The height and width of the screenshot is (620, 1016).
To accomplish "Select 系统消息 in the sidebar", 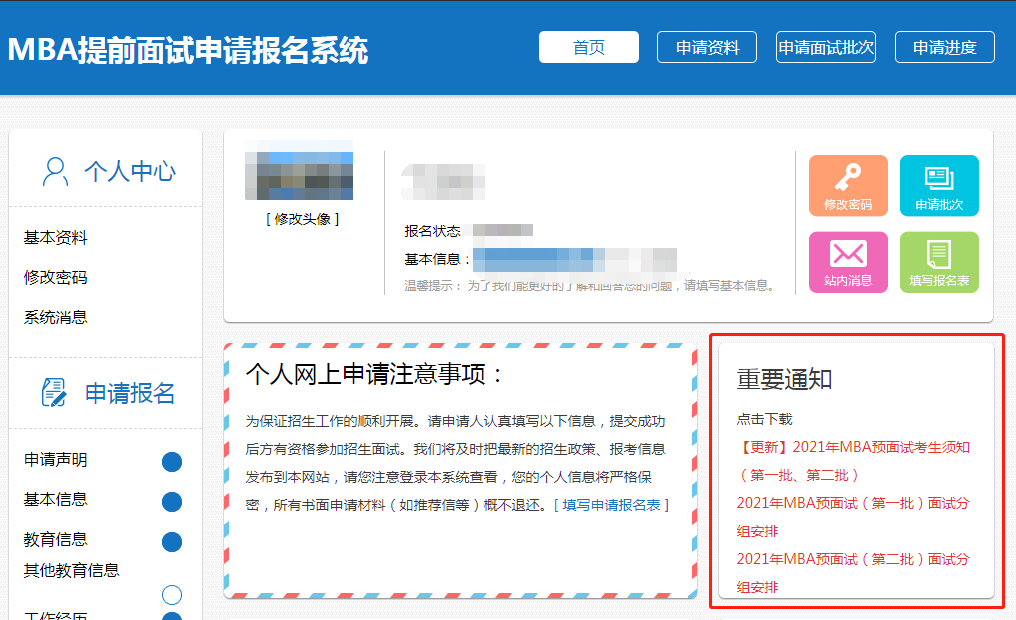I will (56, 317).
